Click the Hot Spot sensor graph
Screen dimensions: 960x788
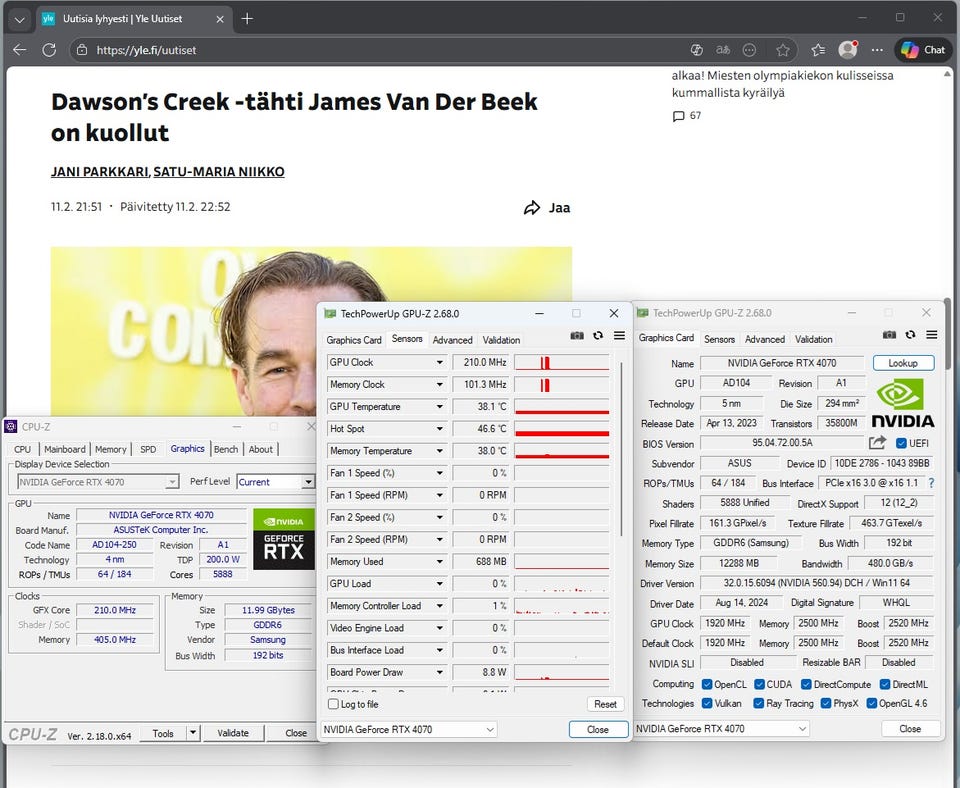(562, 429)
